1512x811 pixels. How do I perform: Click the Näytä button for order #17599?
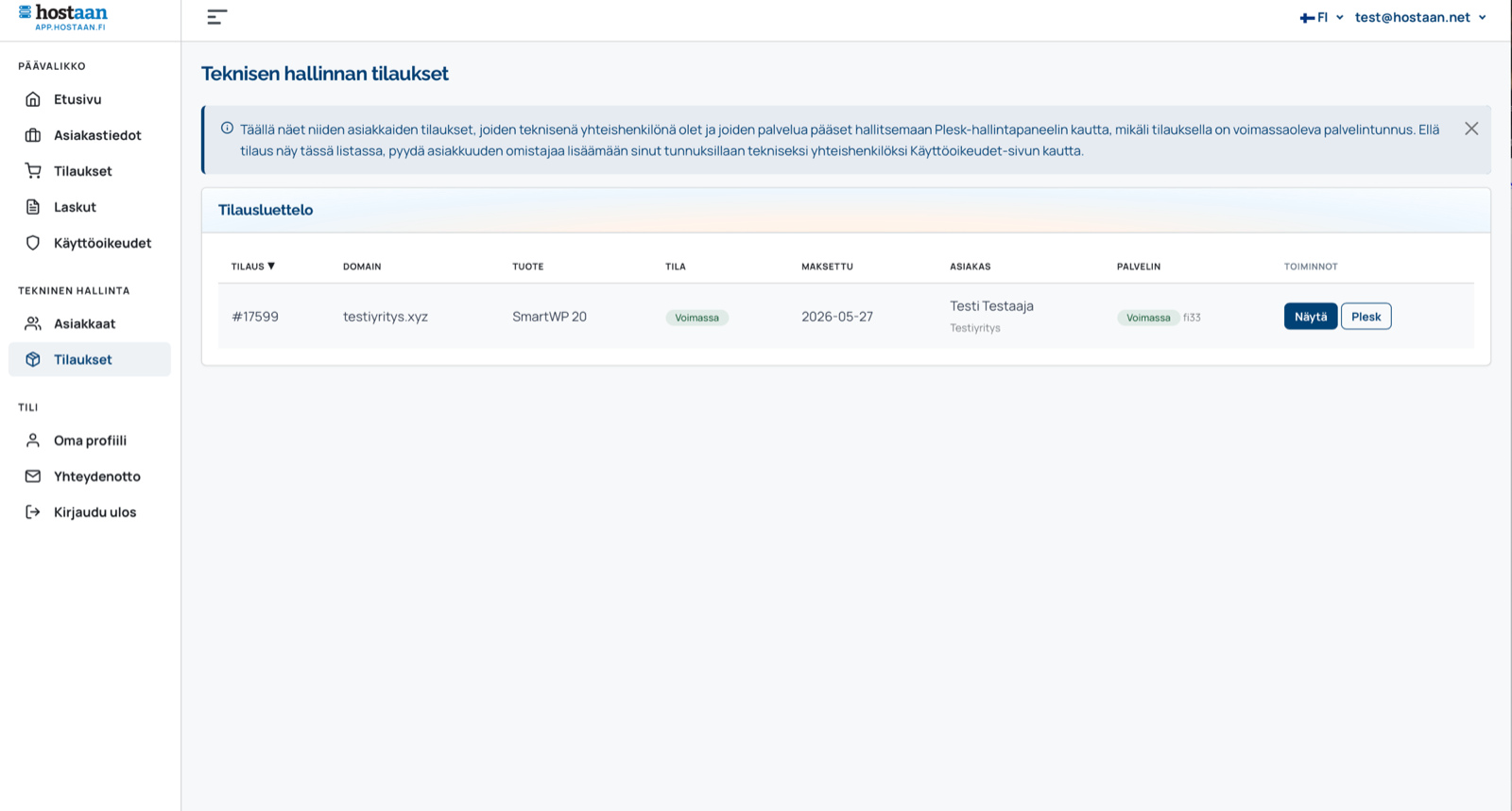pyautogui.click(x=1310, y=317)
